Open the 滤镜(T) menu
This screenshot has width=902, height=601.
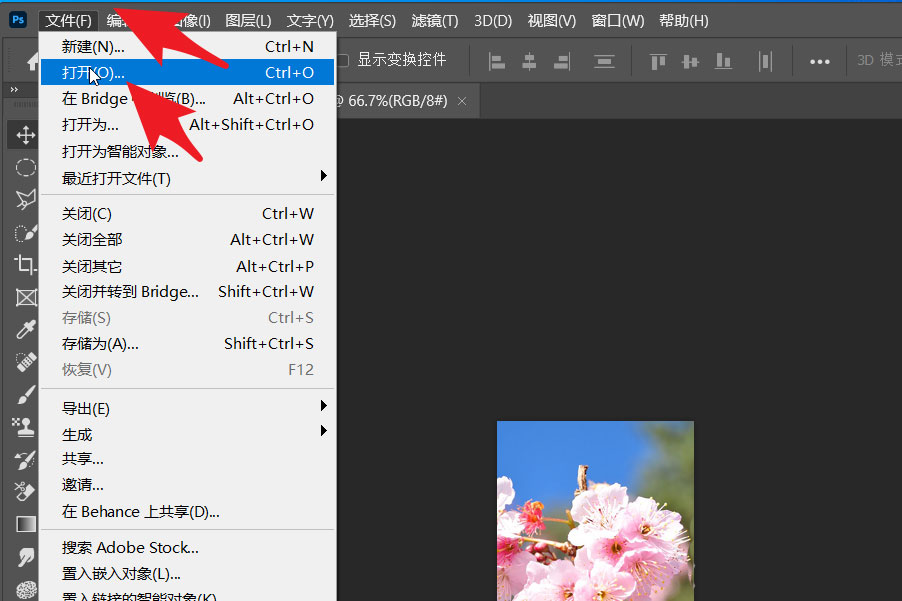pos(435,21)
